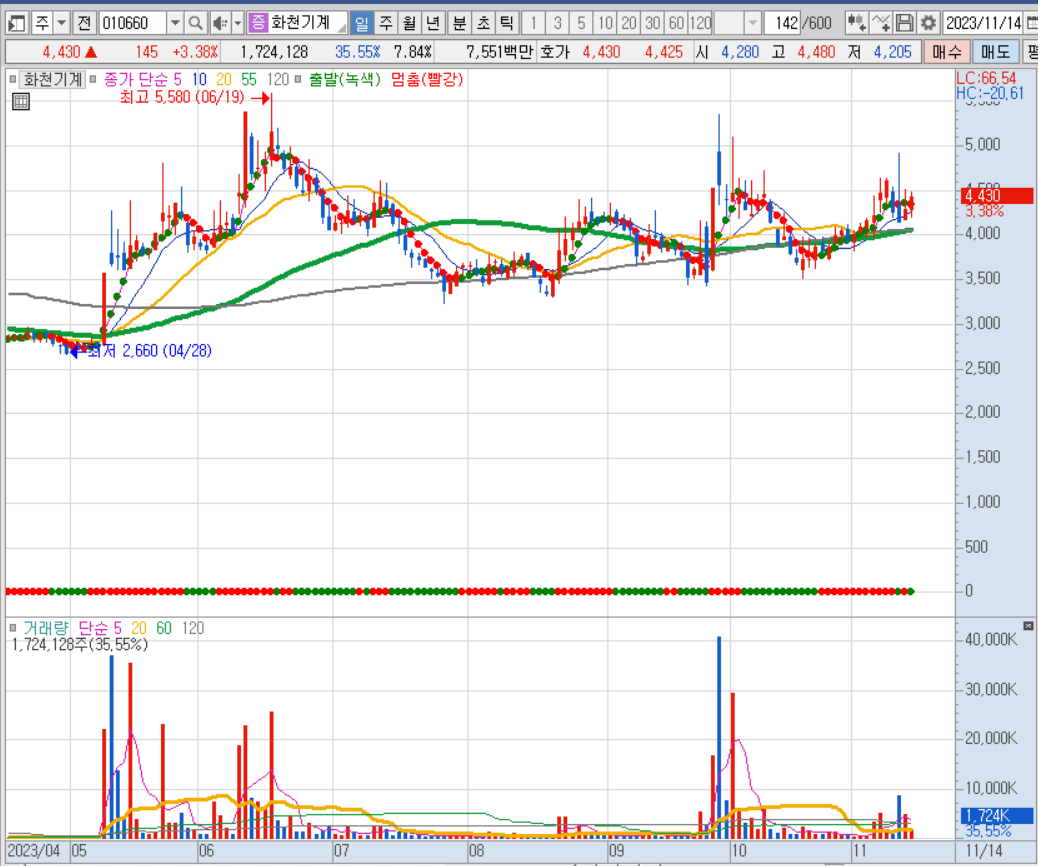Select the 10 interval button
This screenshot has width=1038, height=866.
(605, 24)
